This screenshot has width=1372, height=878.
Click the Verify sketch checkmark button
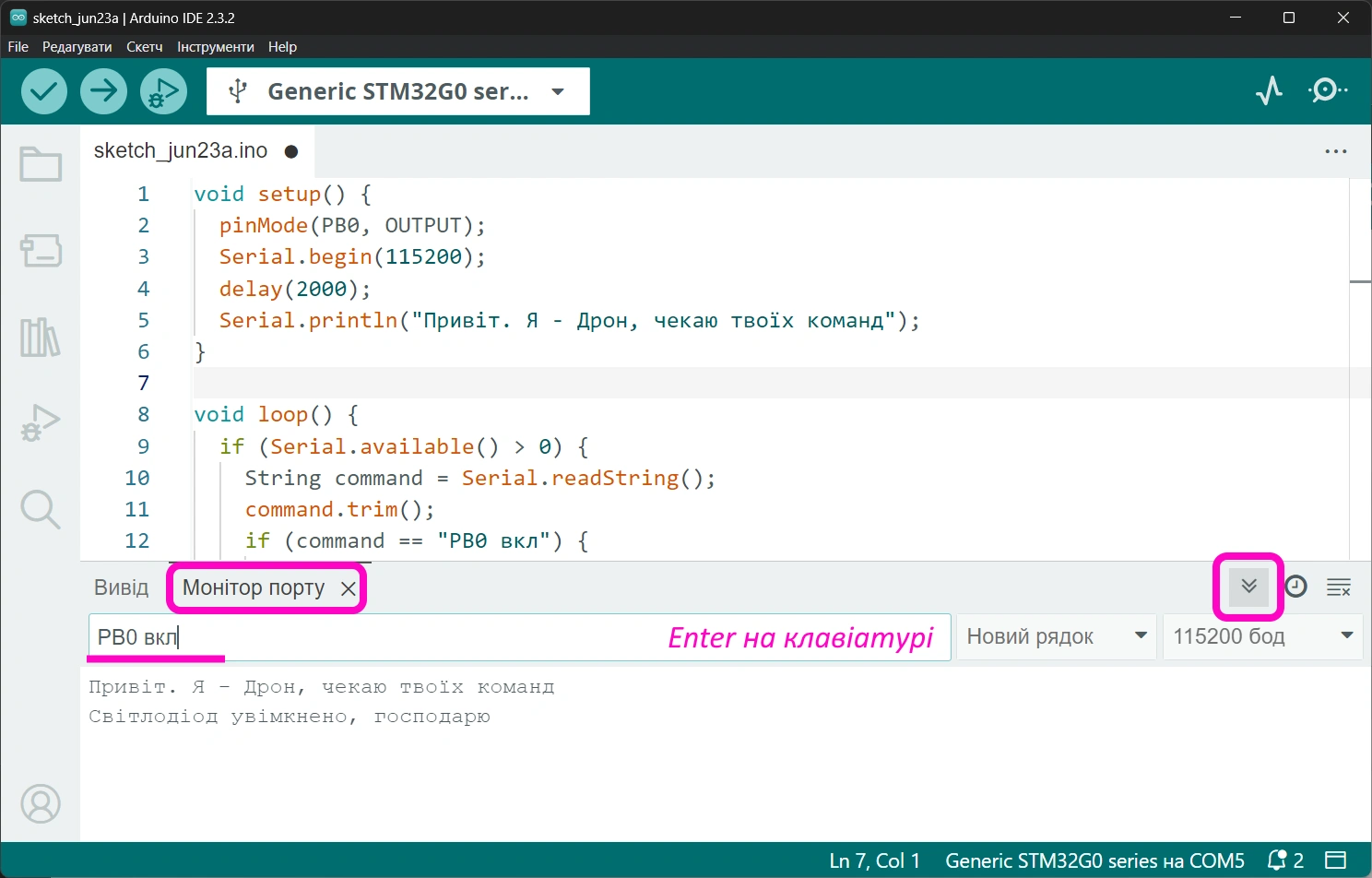[44, 91]
